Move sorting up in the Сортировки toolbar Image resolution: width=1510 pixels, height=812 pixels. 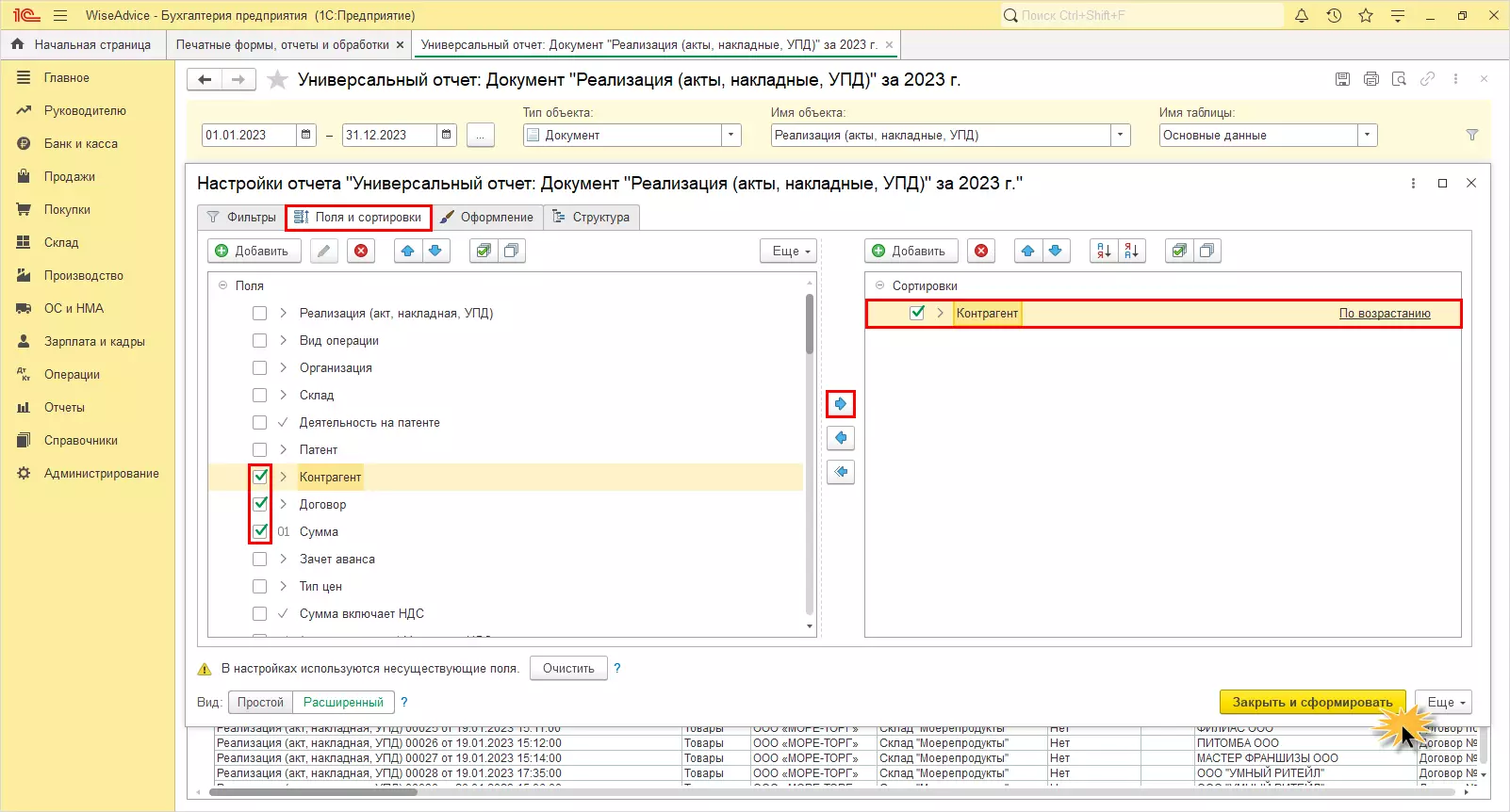pyautogui.click(x=1028, y=251)
